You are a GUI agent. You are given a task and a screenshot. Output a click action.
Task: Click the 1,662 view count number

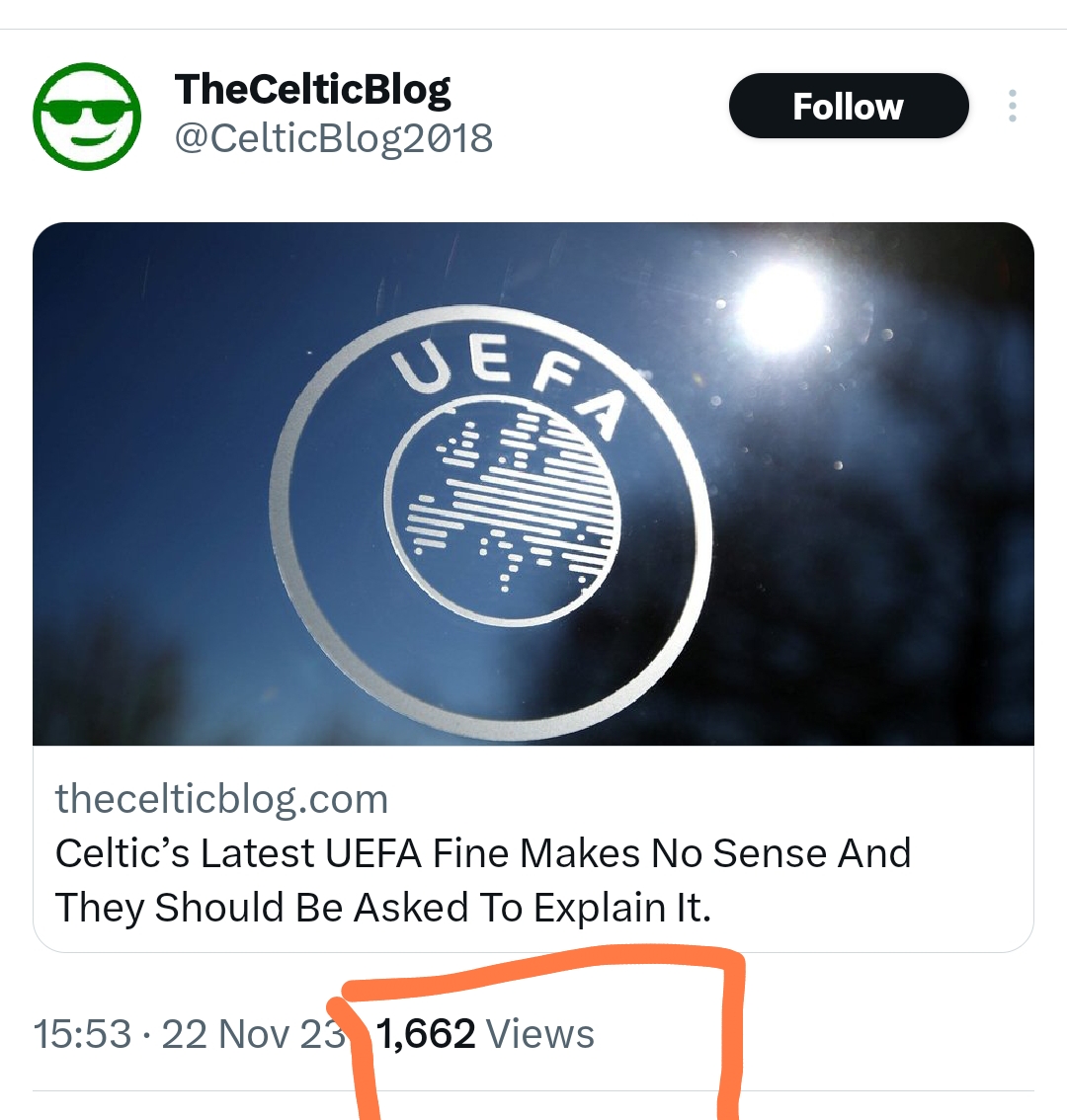tap(425, 1033)
